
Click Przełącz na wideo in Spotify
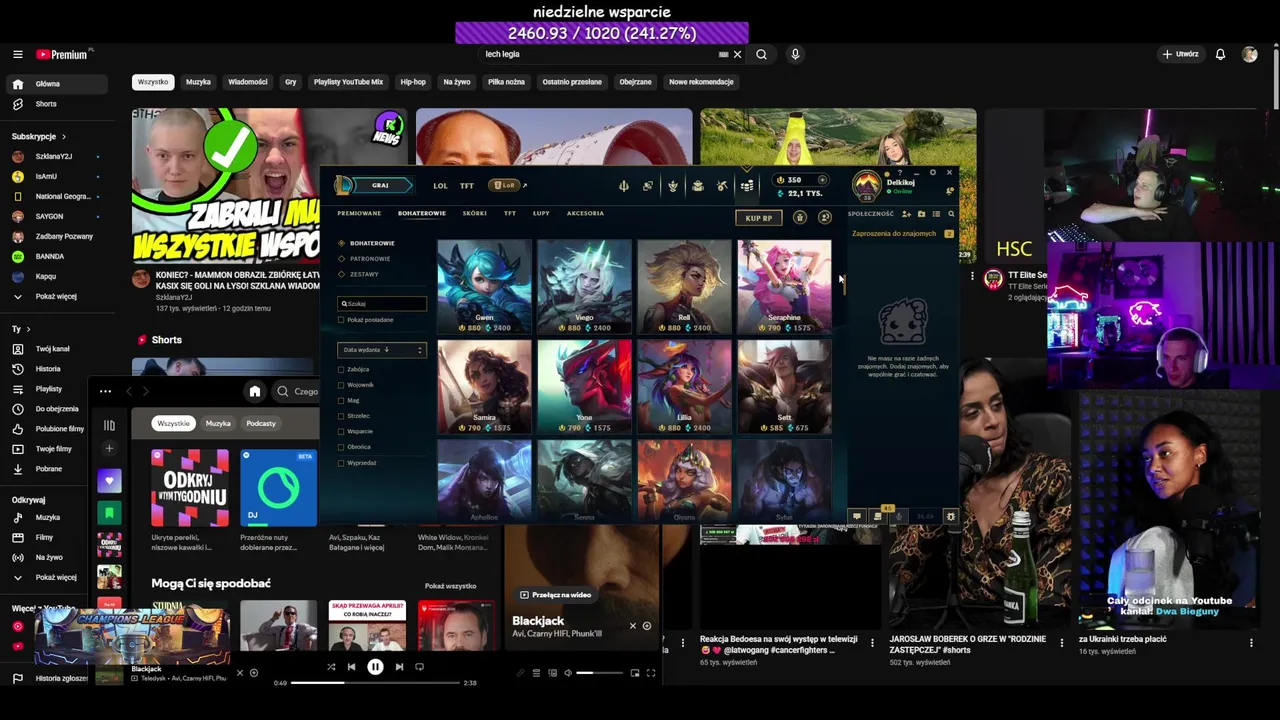(x=555, y=595)
